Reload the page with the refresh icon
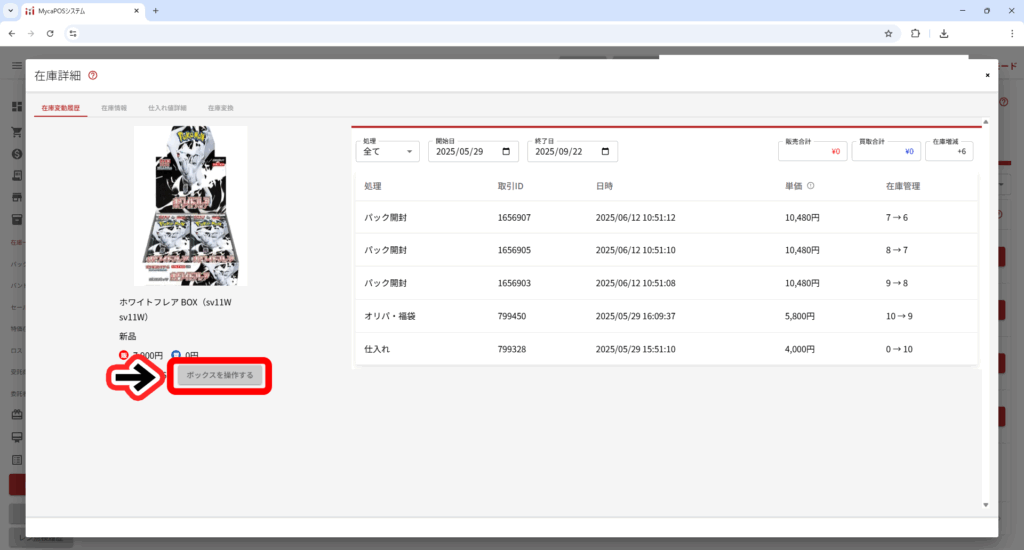The image size is (1024, 550). click(x=50, y=33)
